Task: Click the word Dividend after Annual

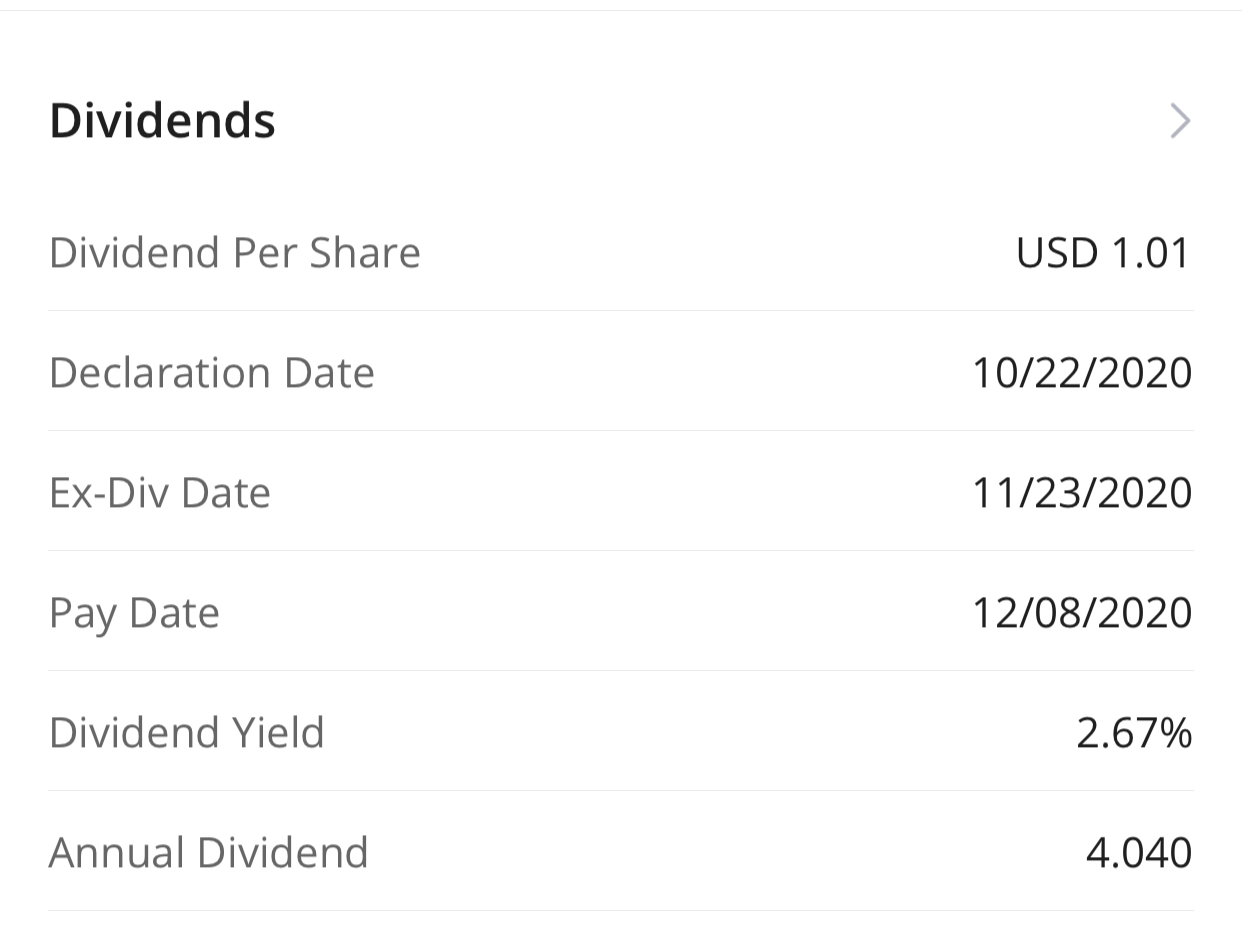Action: (283, 853)
